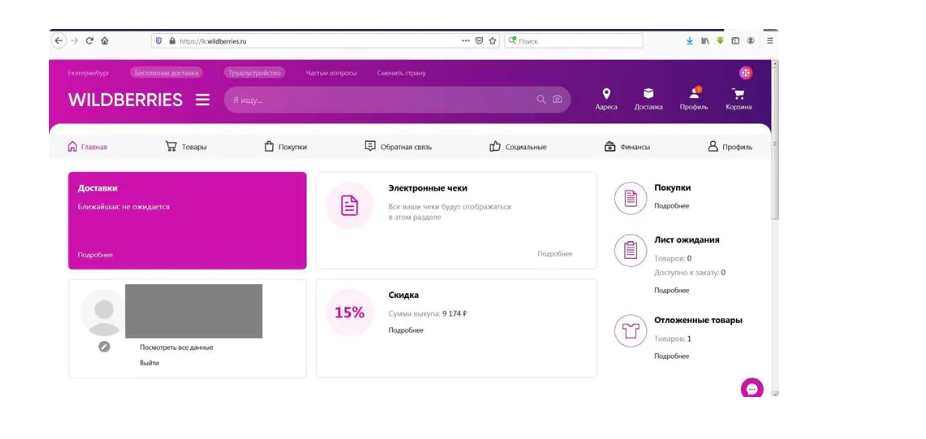
Task: Open the hamburger catalog menu beside logo
Action: pyautogui.click(x=202, y=100)
